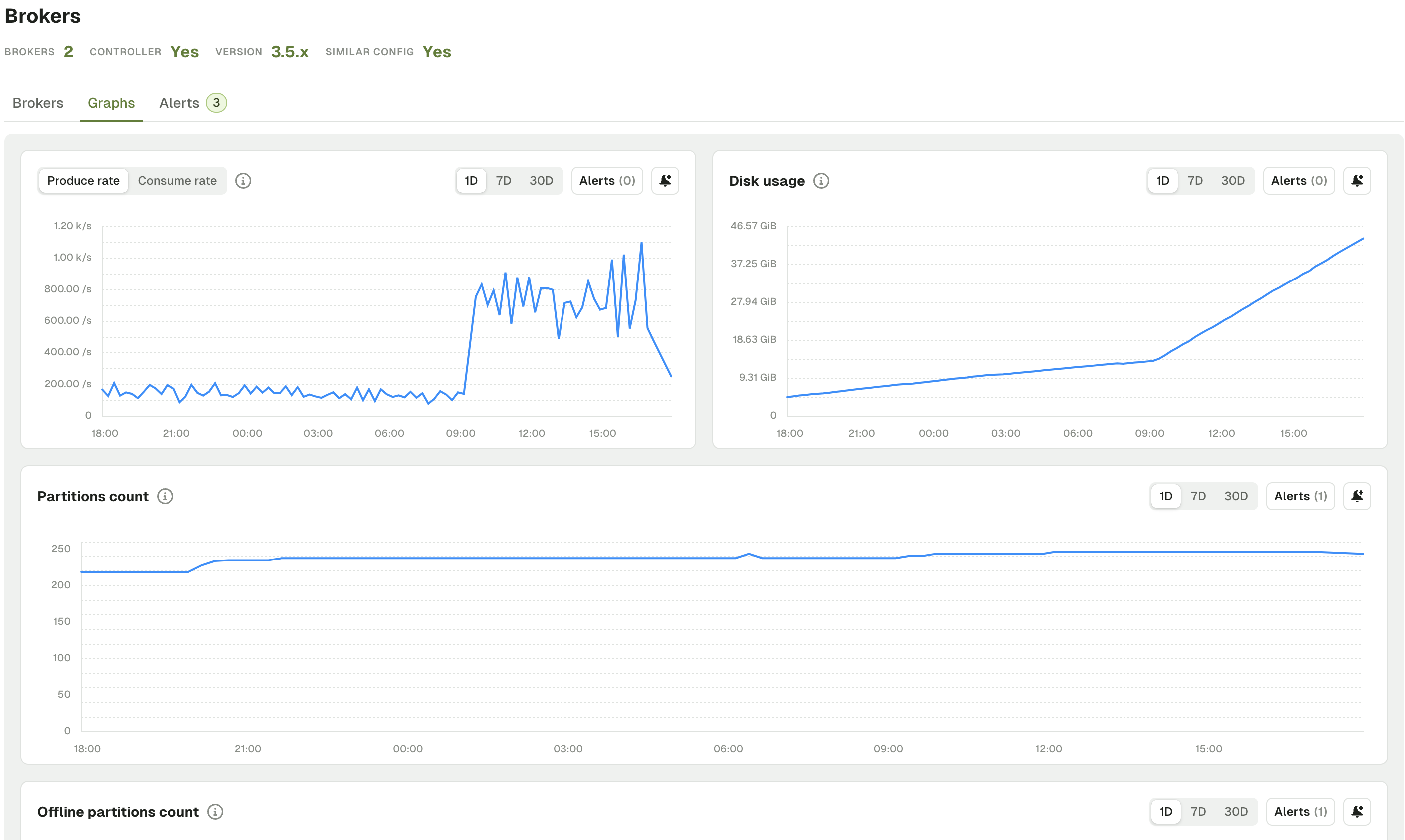Add alert bell on Offline partitions count
Screen dimensions: 1405x840
coord(1356,812)
